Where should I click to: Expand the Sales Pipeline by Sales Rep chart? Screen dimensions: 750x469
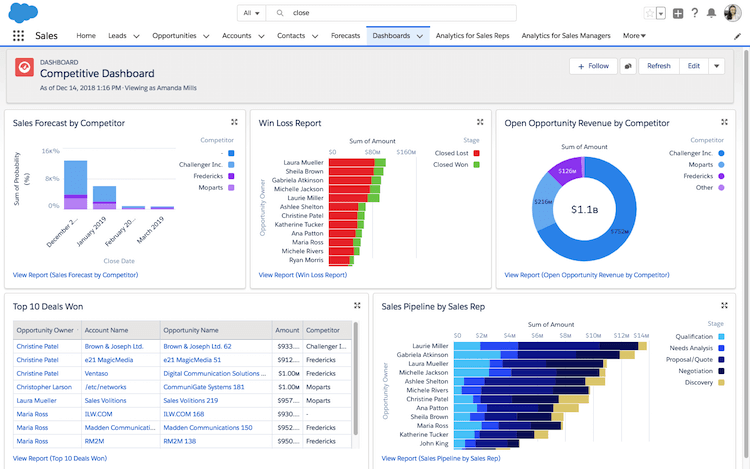pyautogui.click(x=725, y=306)
